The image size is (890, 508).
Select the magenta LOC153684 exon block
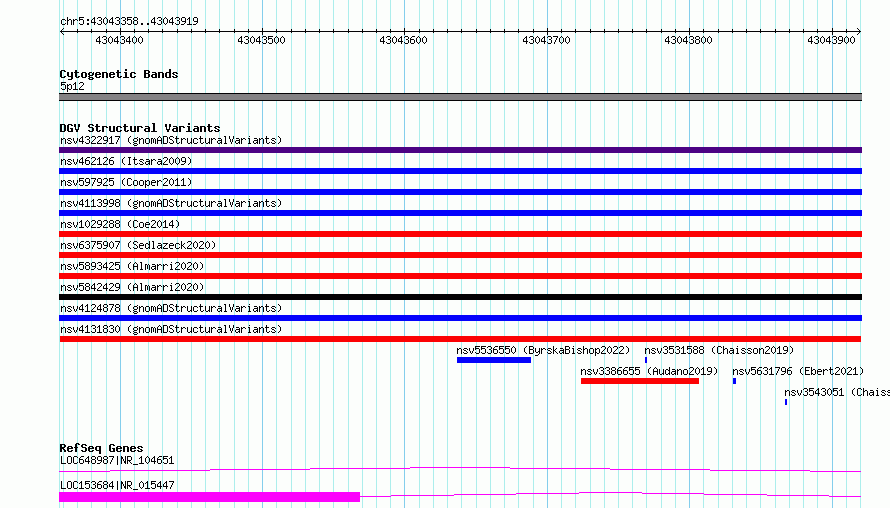(209, 497)
